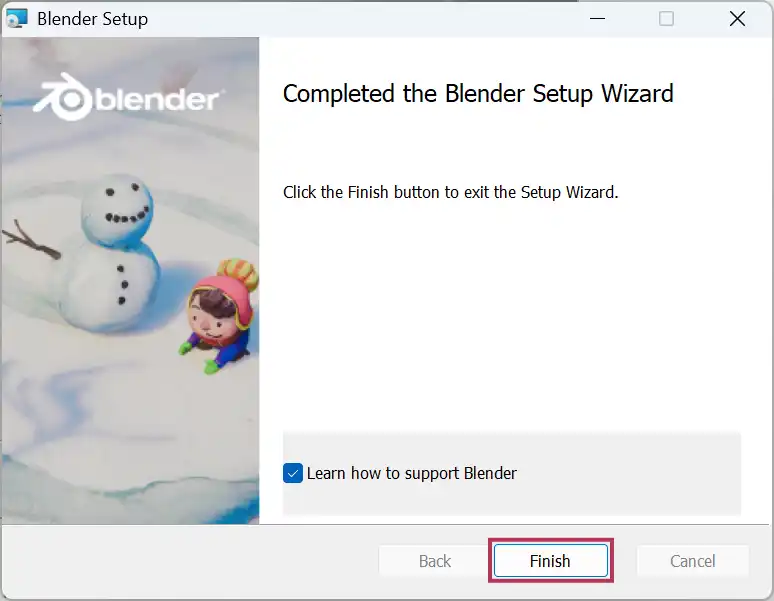Click the greyed-out maximize window icon

666,19
